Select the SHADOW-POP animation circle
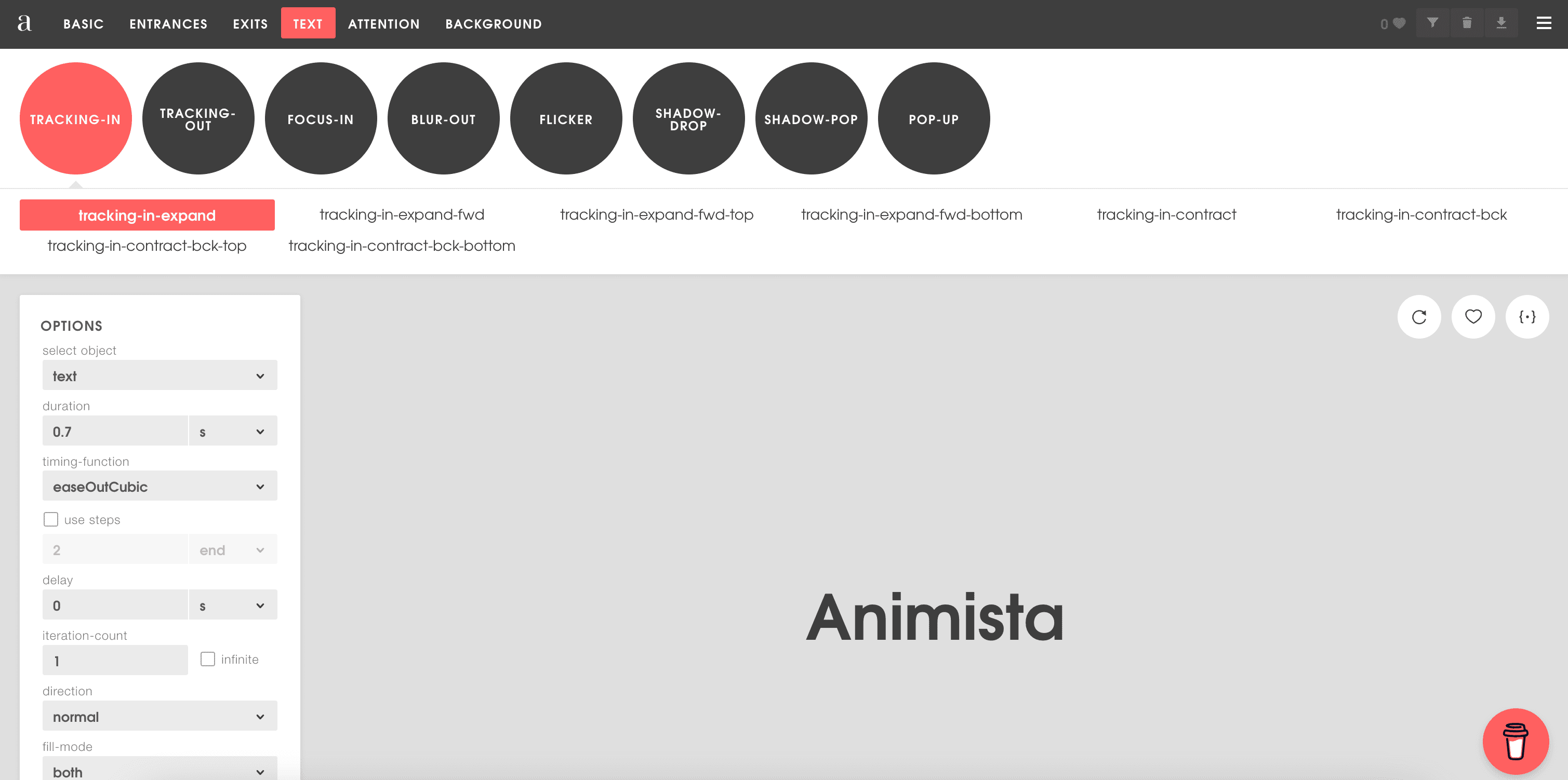Screen dimensions: 1568x780 811,118
